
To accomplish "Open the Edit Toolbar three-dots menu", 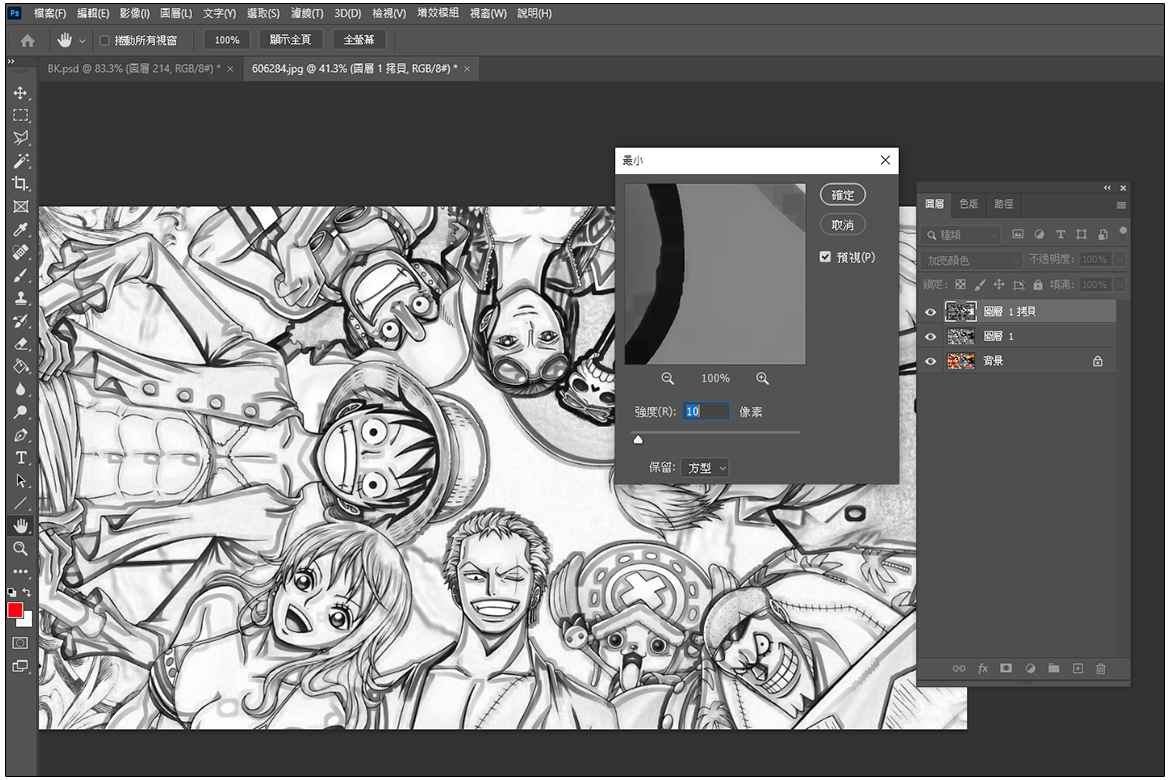I will click(x=20, y=572).
